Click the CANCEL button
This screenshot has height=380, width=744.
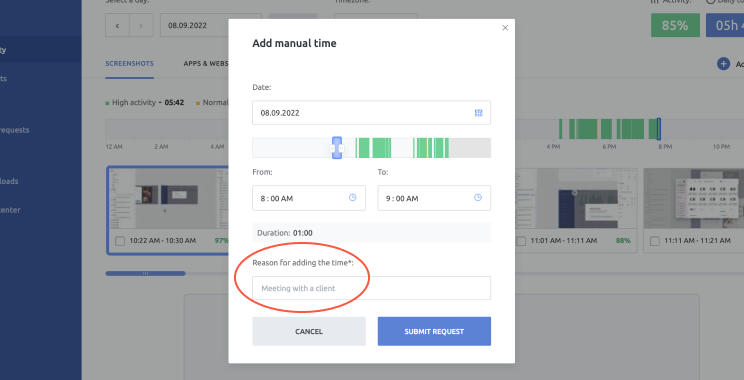click(309, 331)
